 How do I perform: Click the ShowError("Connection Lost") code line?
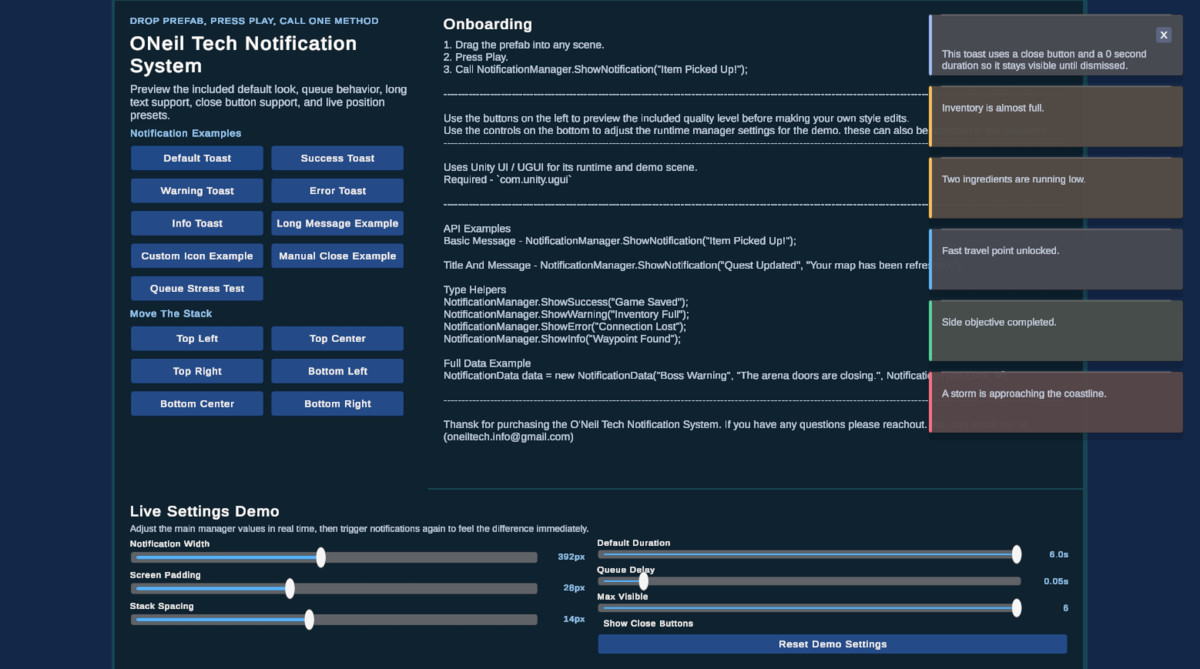pos(565,327)
